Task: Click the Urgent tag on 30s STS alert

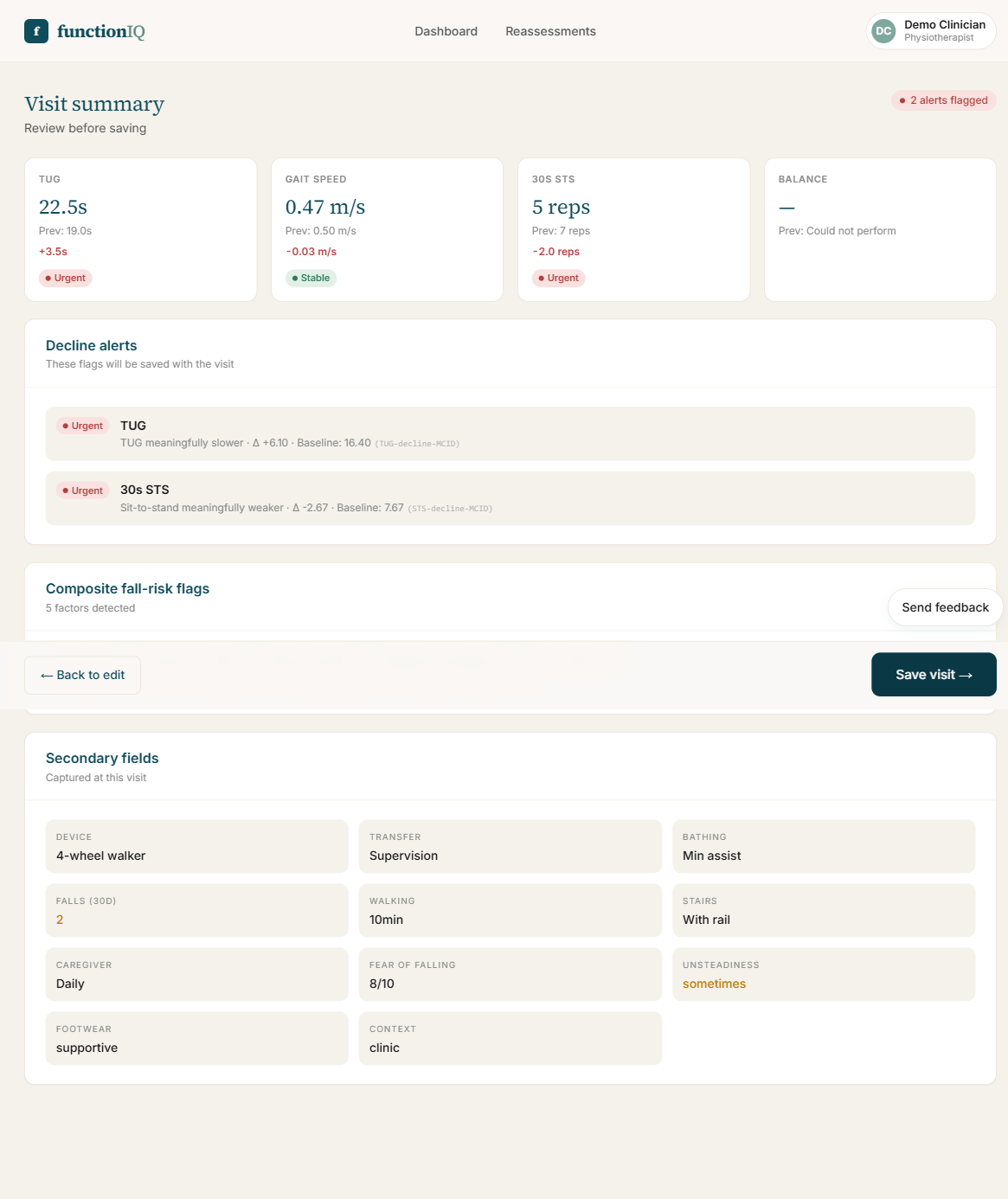Action: (x=82, y=490)
